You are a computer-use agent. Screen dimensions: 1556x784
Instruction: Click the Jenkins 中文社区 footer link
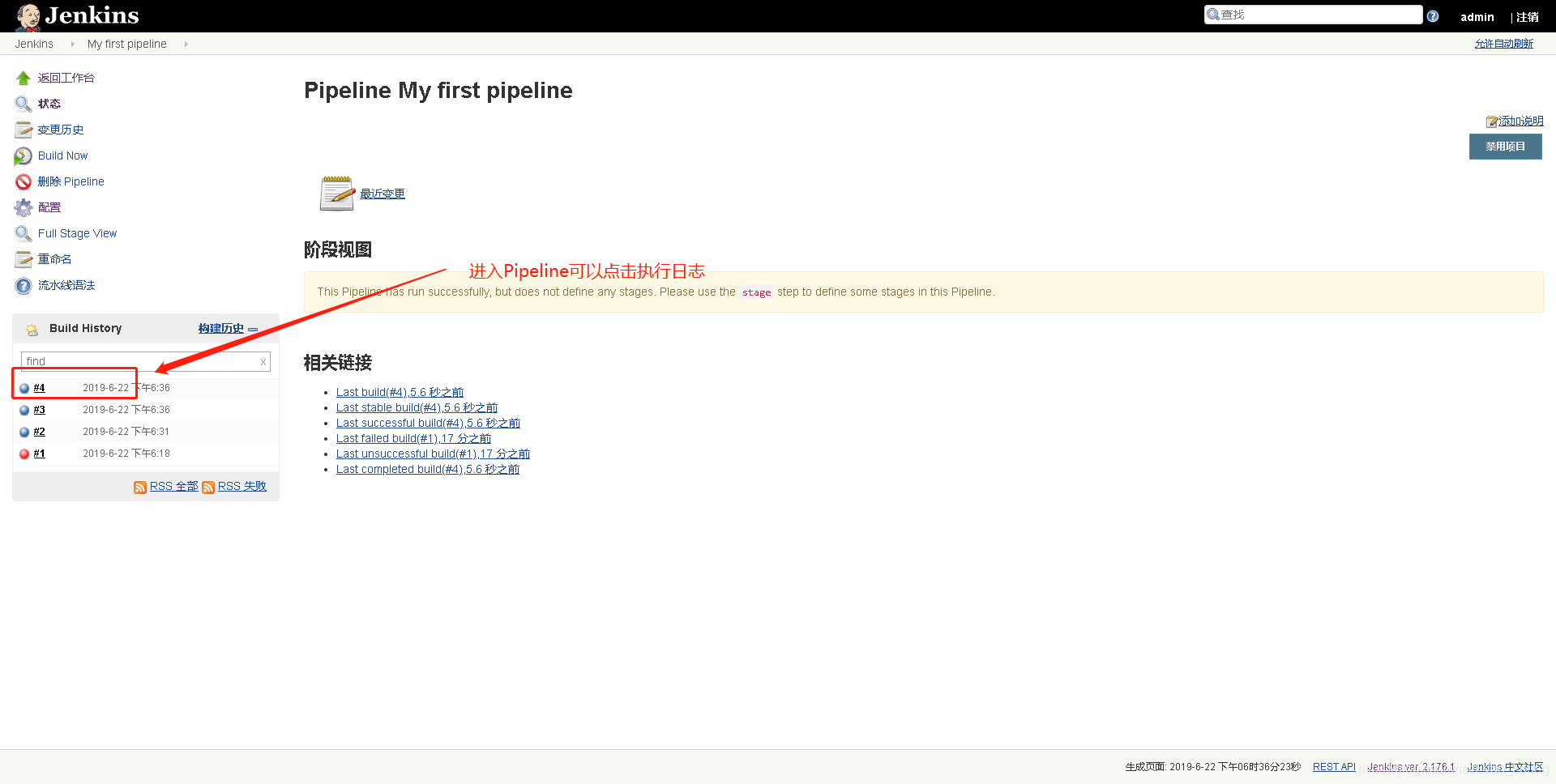[1505, 767]
